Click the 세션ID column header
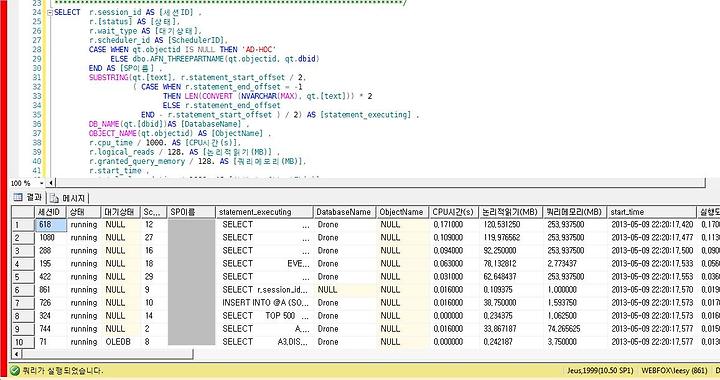The image size is (720, 380). (51, 212)
